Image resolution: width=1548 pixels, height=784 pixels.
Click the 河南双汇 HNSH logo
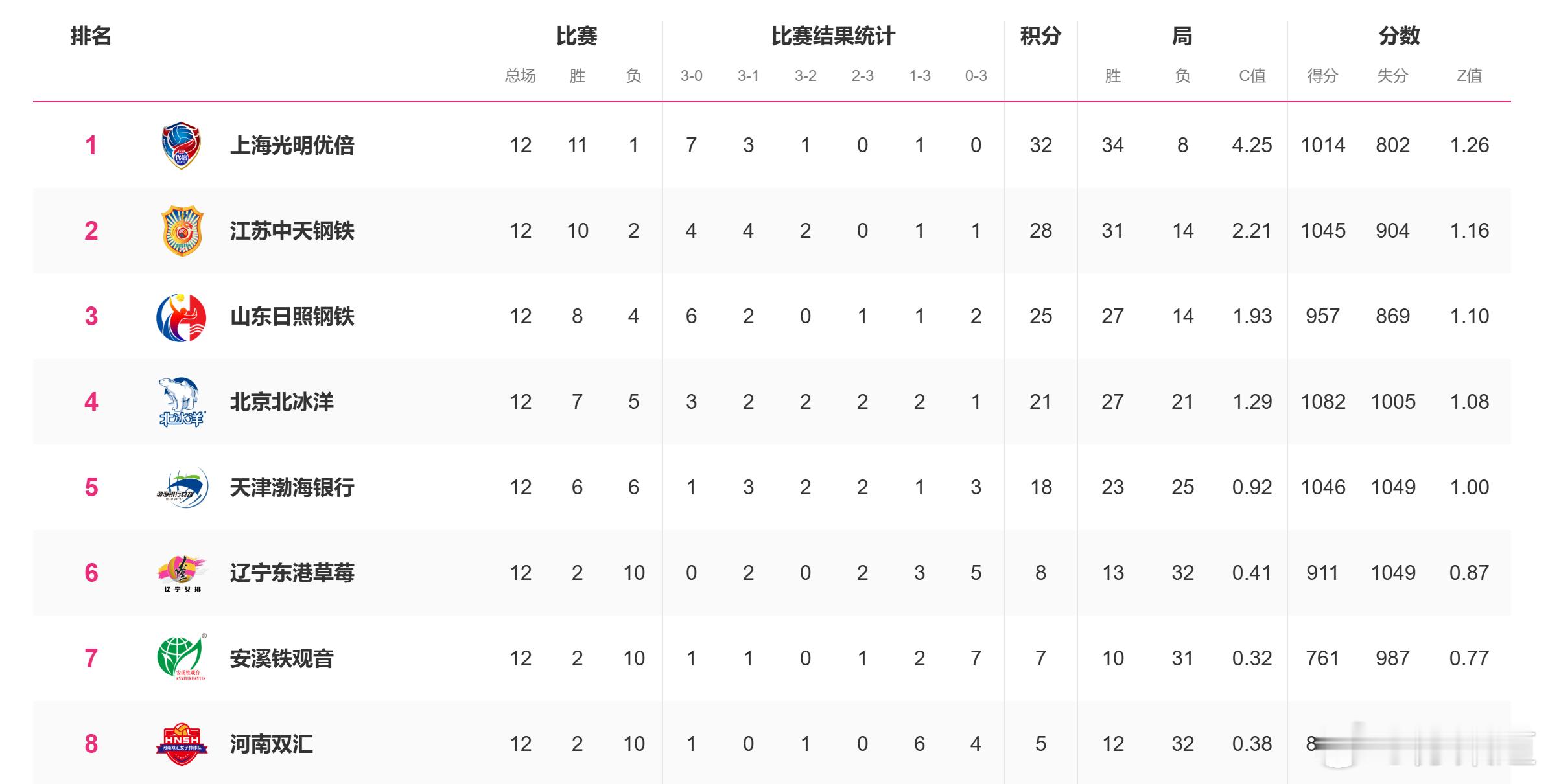coord(182,743)
